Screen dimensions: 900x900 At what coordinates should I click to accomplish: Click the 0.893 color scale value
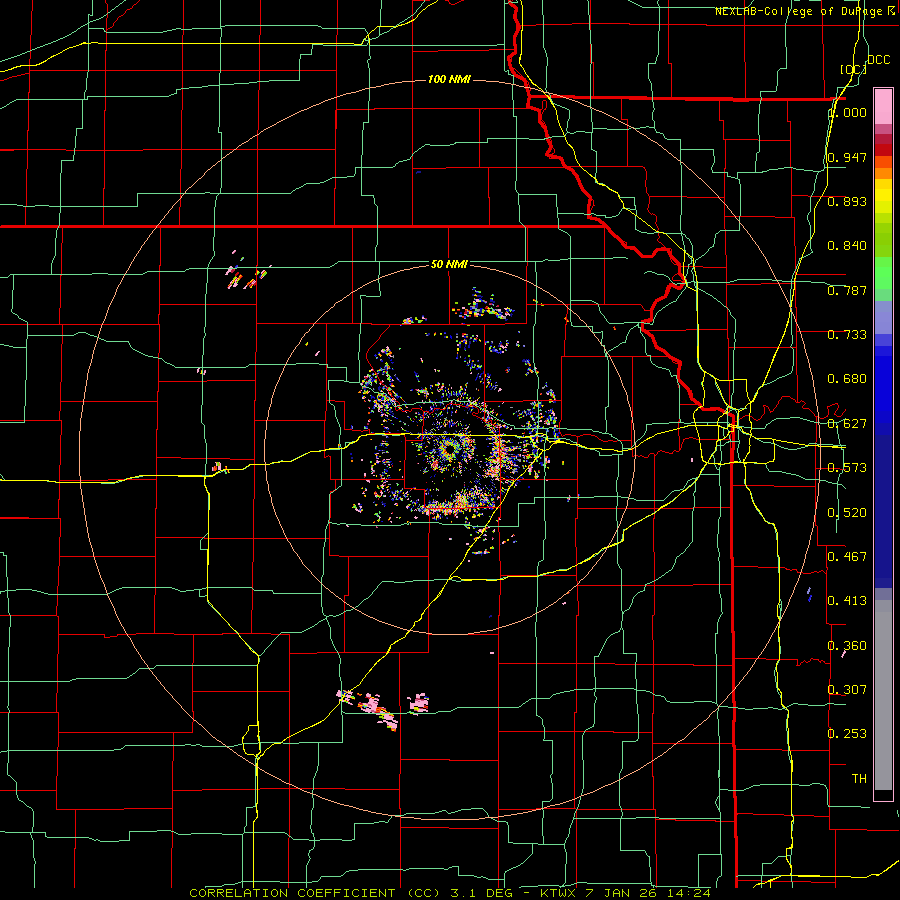(847, 201)
